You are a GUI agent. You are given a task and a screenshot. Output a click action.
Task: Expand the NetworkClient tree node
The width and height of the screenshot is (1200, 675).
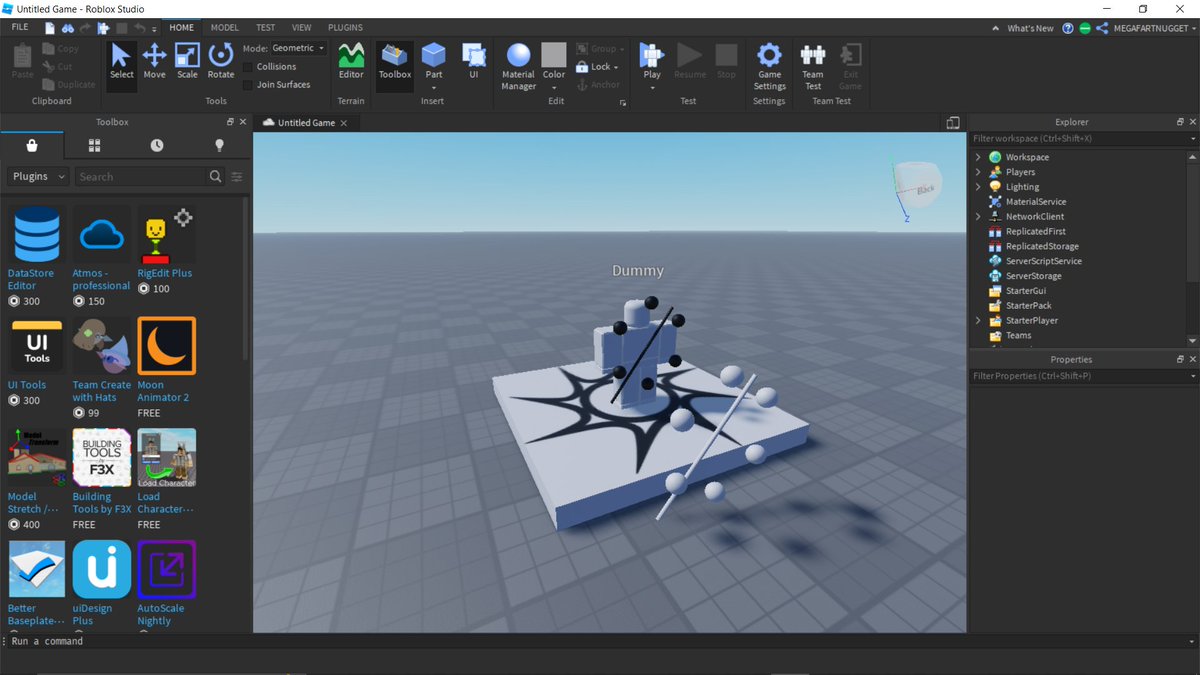pos(978,216)
